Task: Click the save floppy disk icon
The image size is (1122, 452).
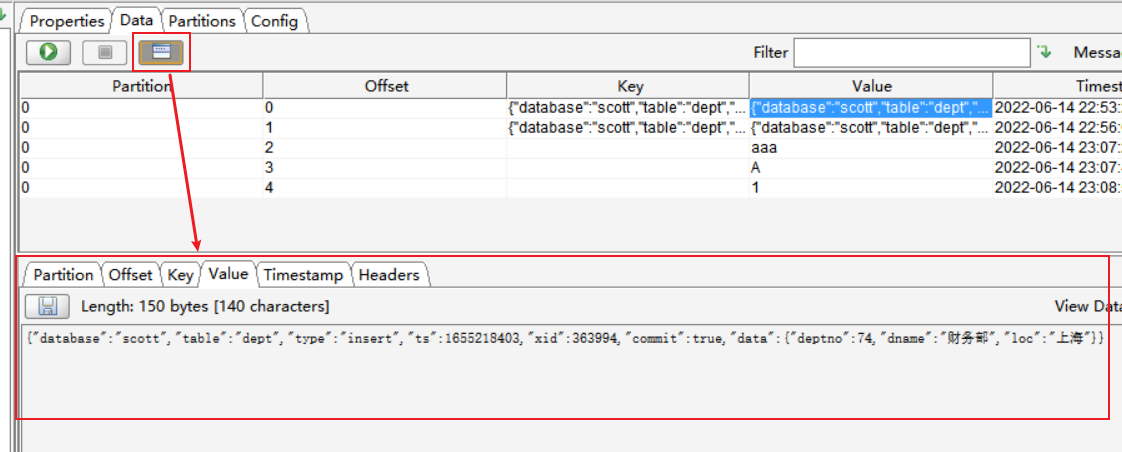Action: point(47,306)
